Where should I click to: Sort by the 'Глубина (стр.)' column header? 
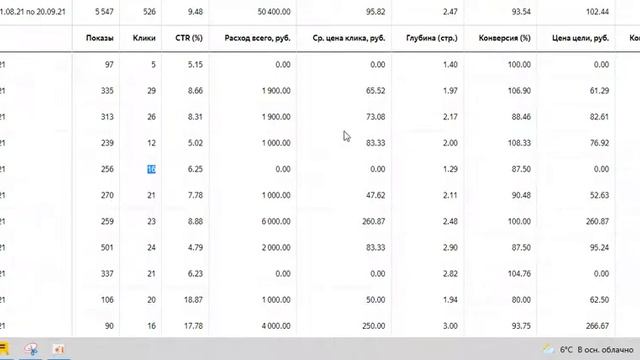coord(432,38)
